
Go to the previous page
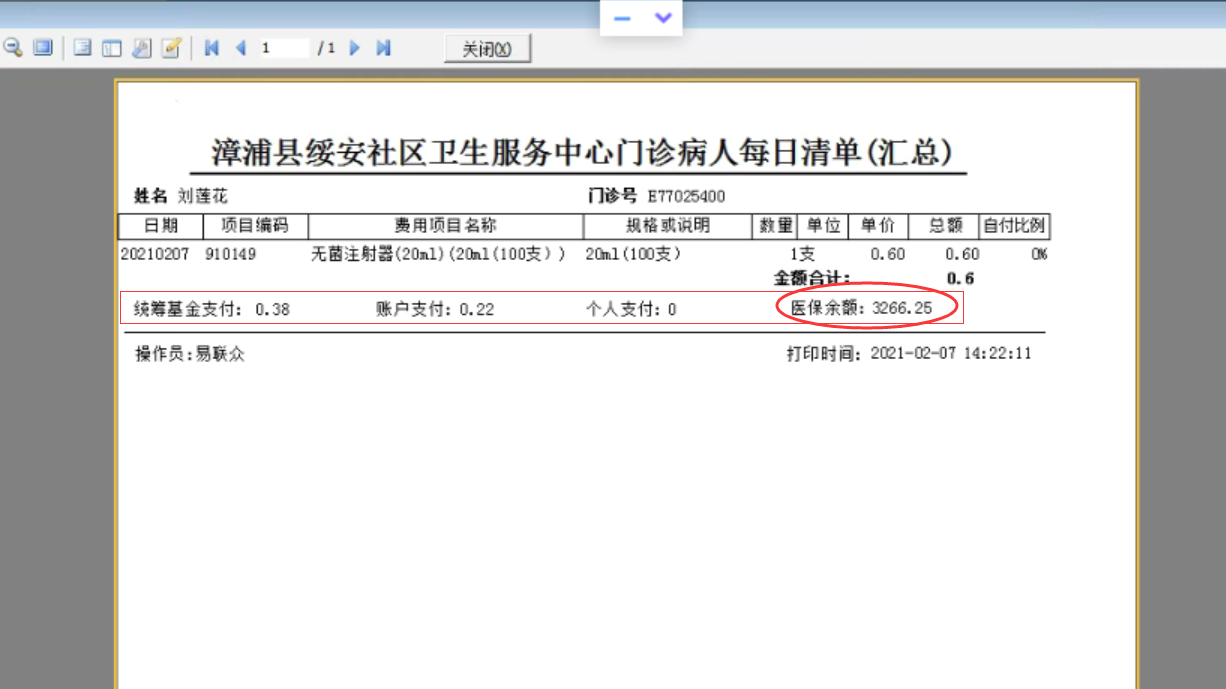click(240, 48)
